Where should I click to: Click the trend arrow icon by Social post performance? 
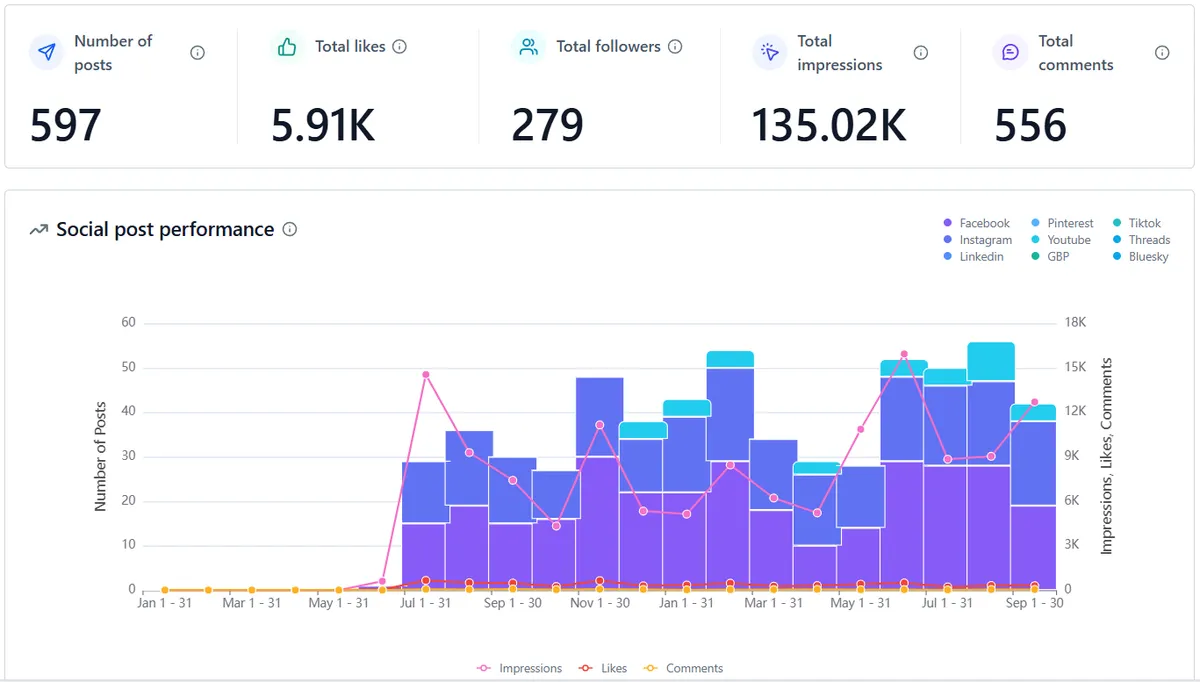point(39,230)
